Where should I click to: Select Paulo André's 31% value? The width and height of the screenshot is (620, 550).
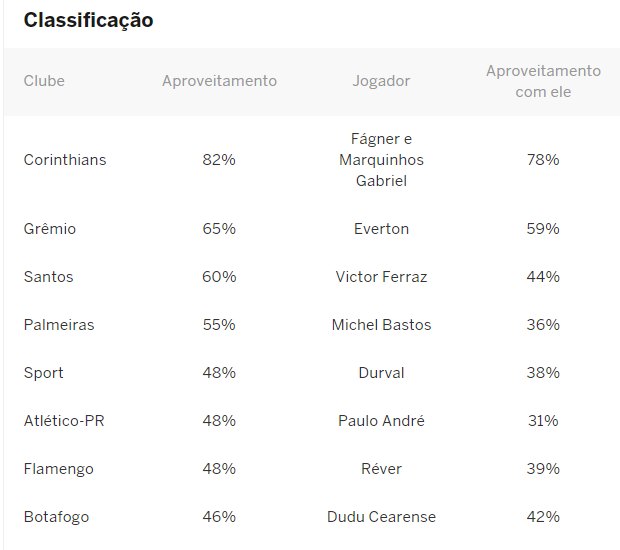pos(543,421)
